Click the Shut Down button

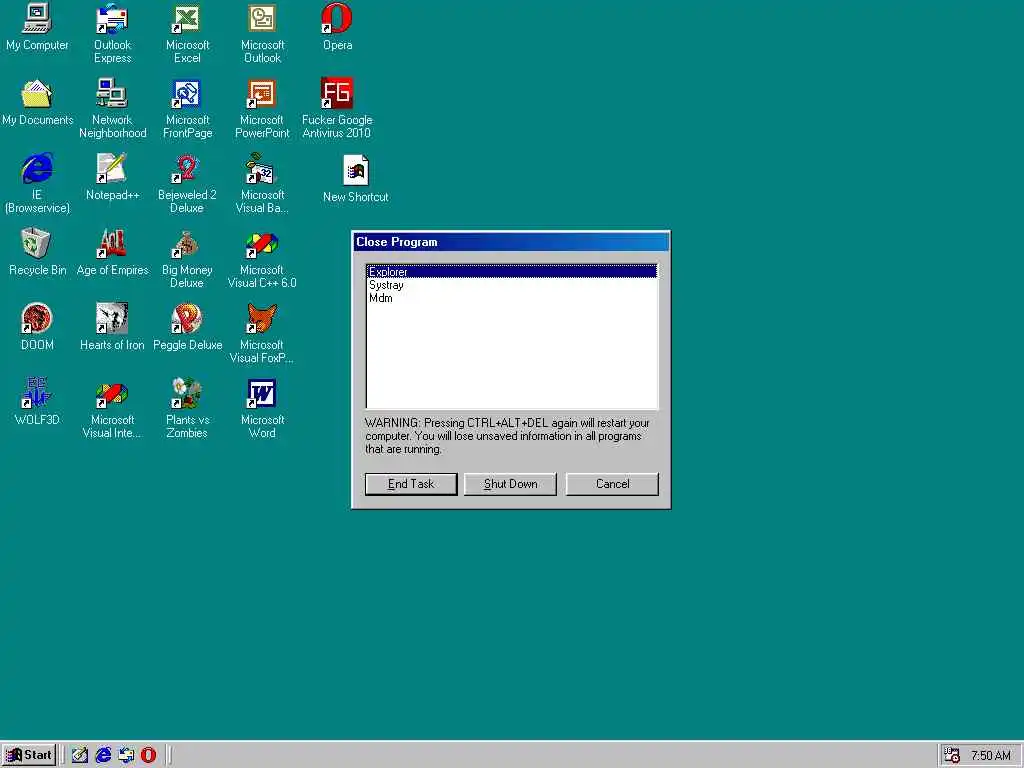510,484
